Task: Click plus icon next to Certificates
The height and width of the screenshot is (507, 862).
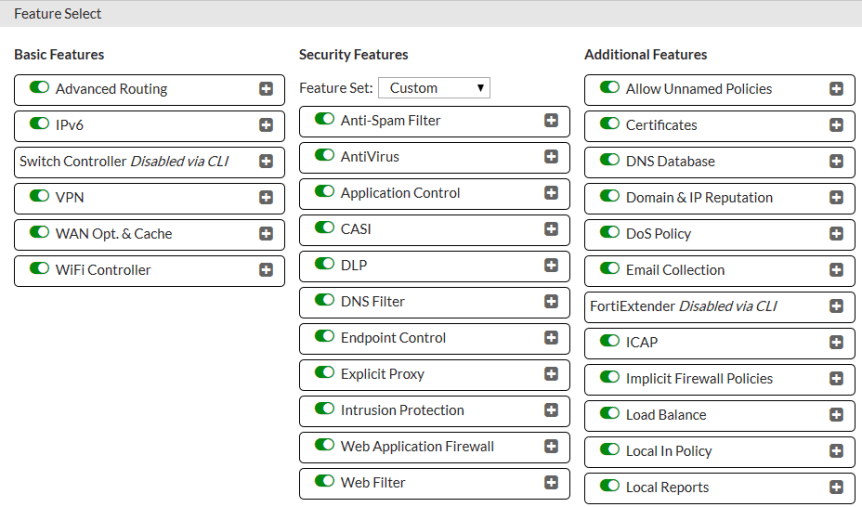Action: [x=836, y=125]
